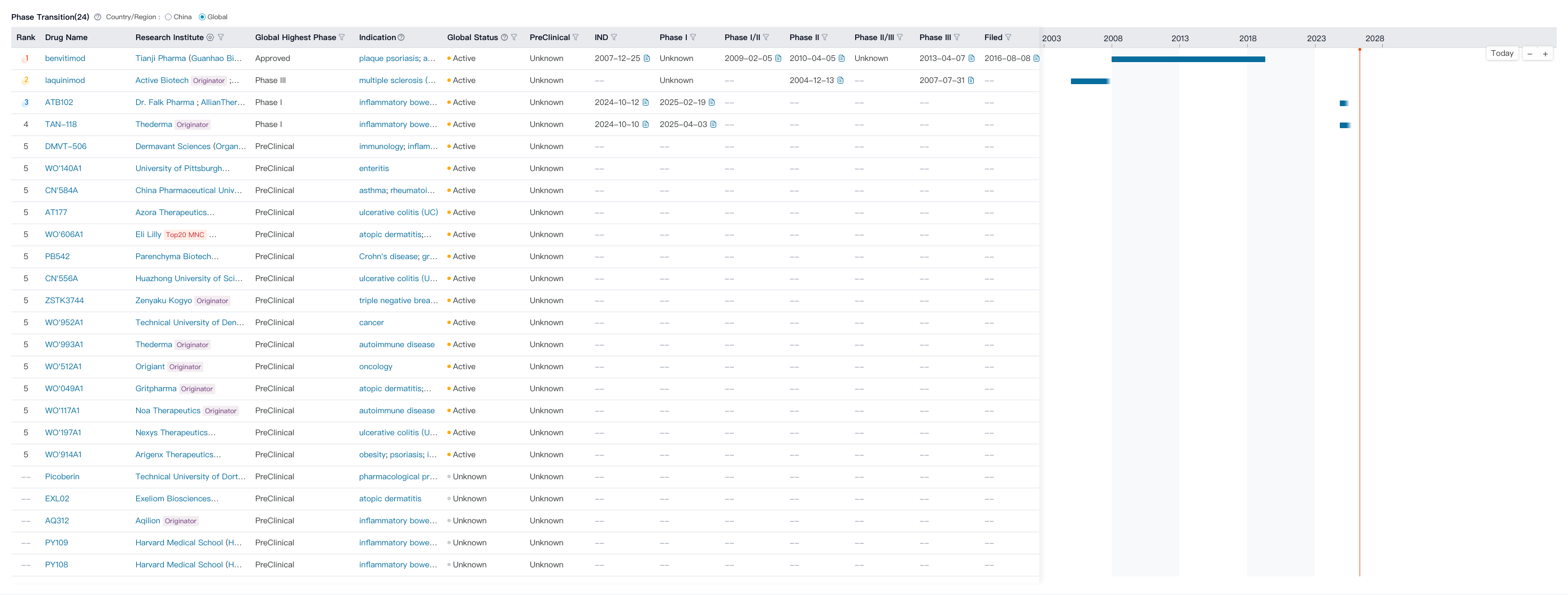Viewport: 1568px width, 595px height.
Task: Click the settings icon beside Research Institute header
Action: [210, 38]
